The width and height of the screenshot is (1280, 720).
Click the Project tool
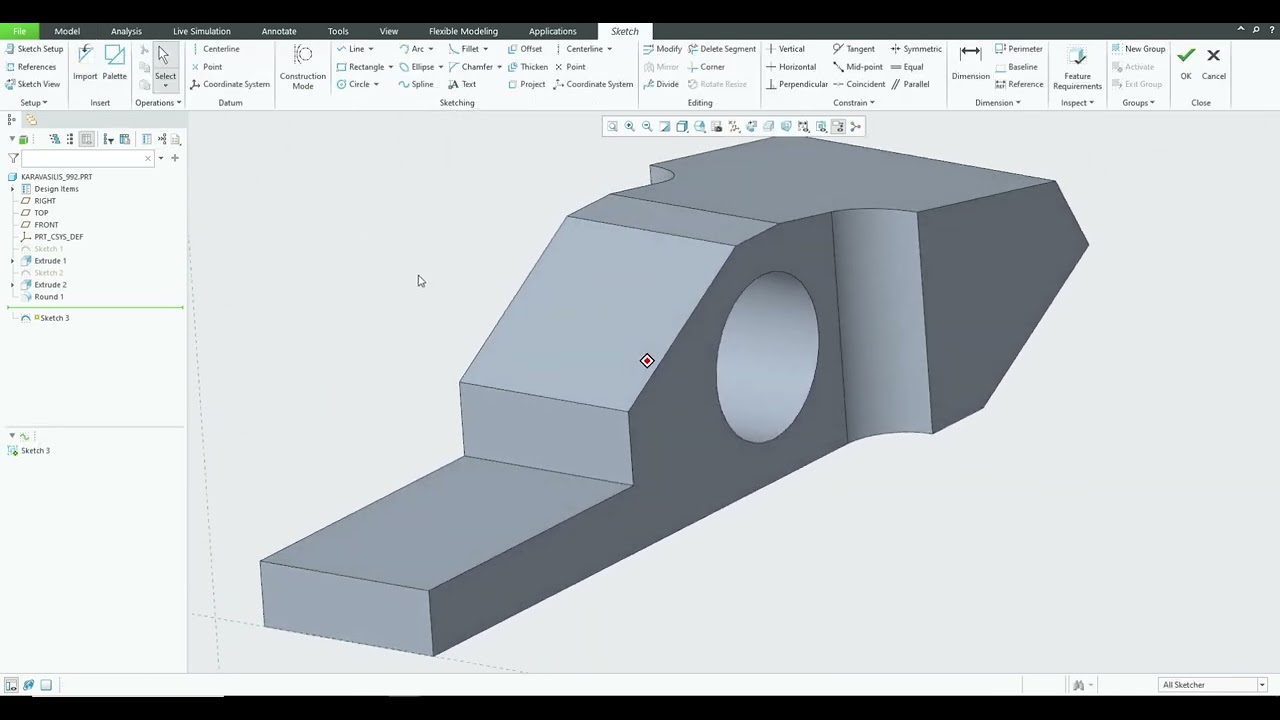526,84
